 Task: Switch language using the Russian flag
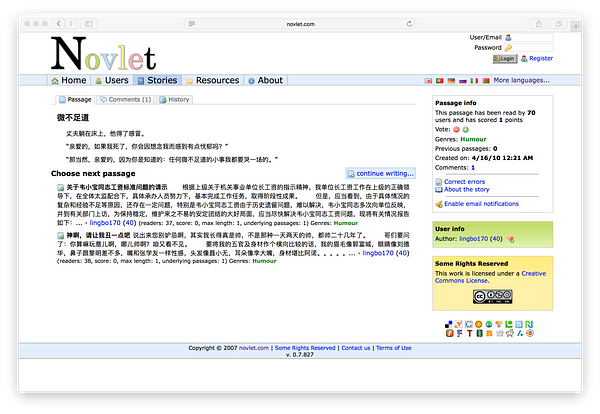(x=463, y=81)
